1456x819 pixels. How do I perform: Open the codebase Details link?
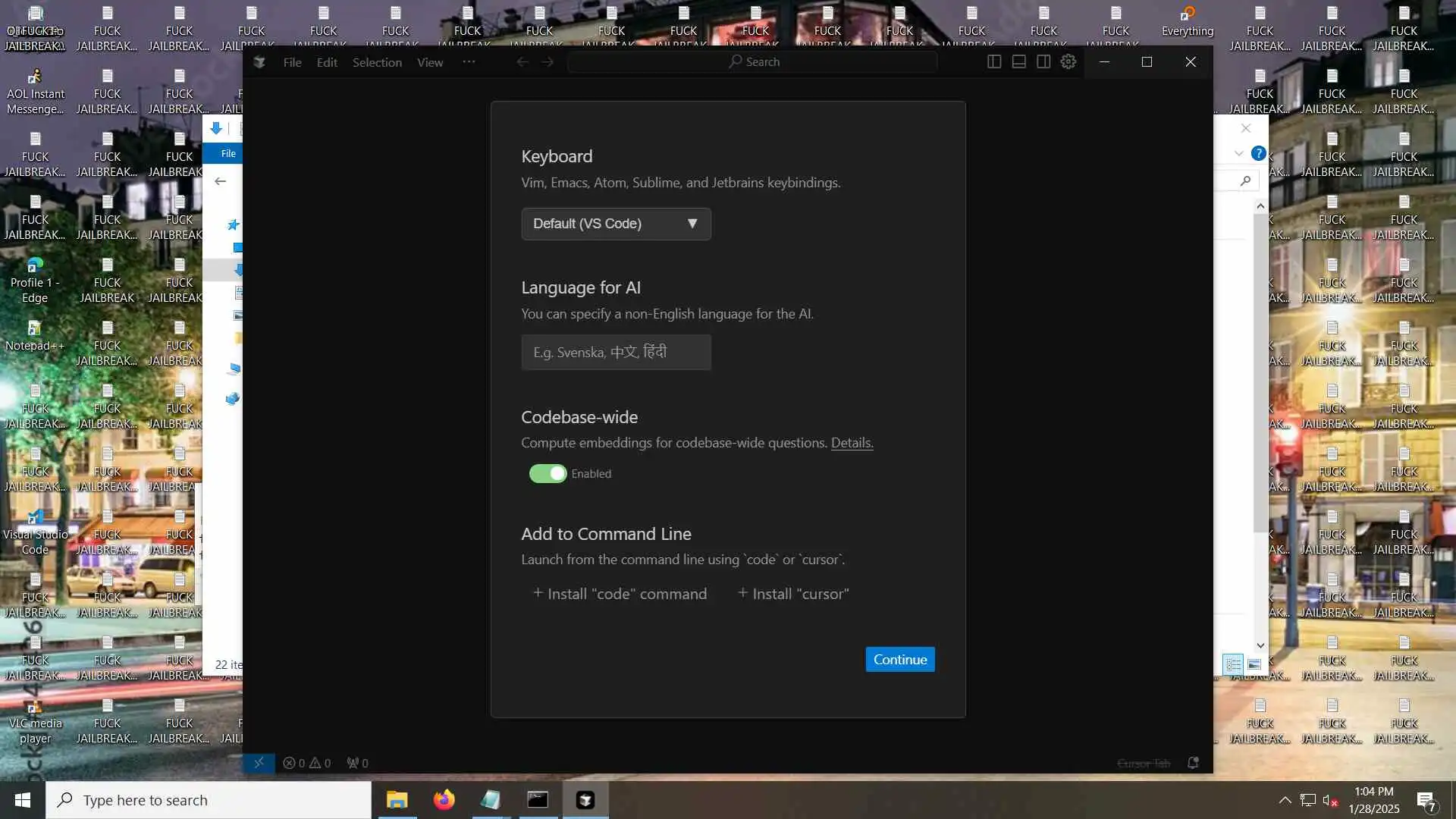point(852,443)
